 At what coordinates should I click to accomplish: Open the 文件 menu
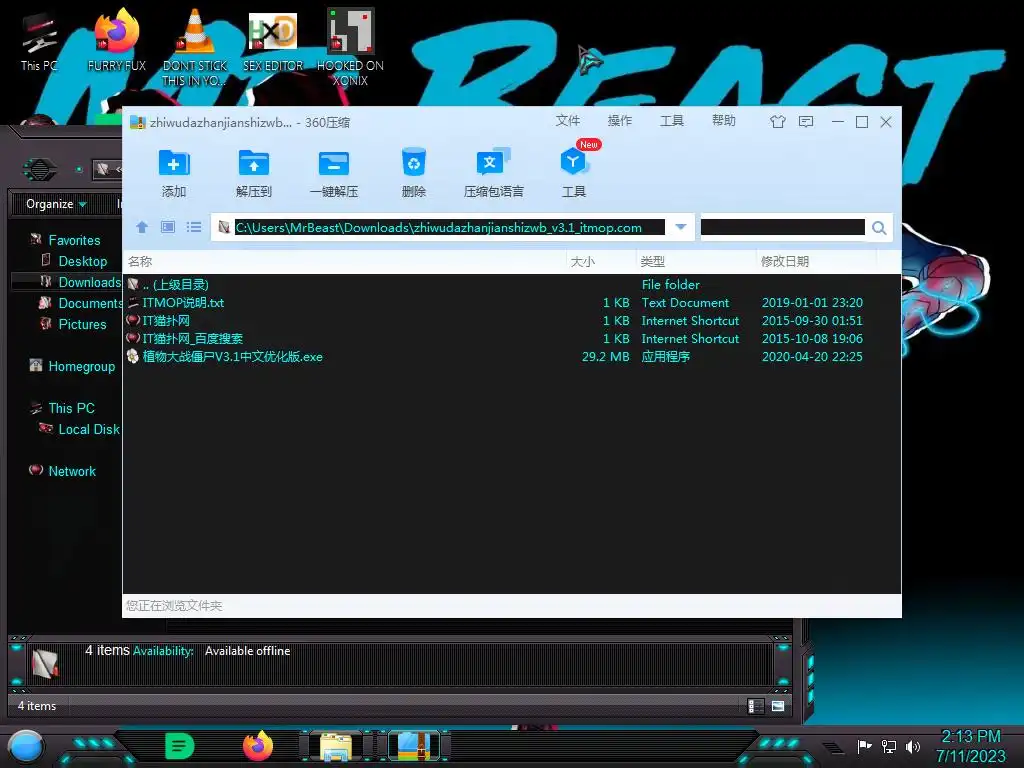click(568, 121)
